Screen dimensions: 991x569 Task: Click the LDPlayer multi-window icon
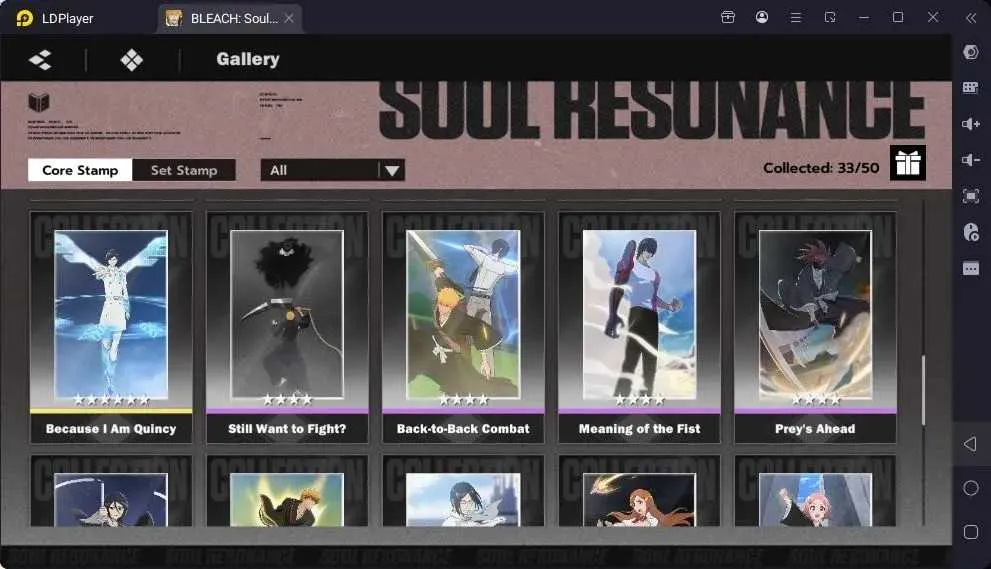tap(830, 17)
